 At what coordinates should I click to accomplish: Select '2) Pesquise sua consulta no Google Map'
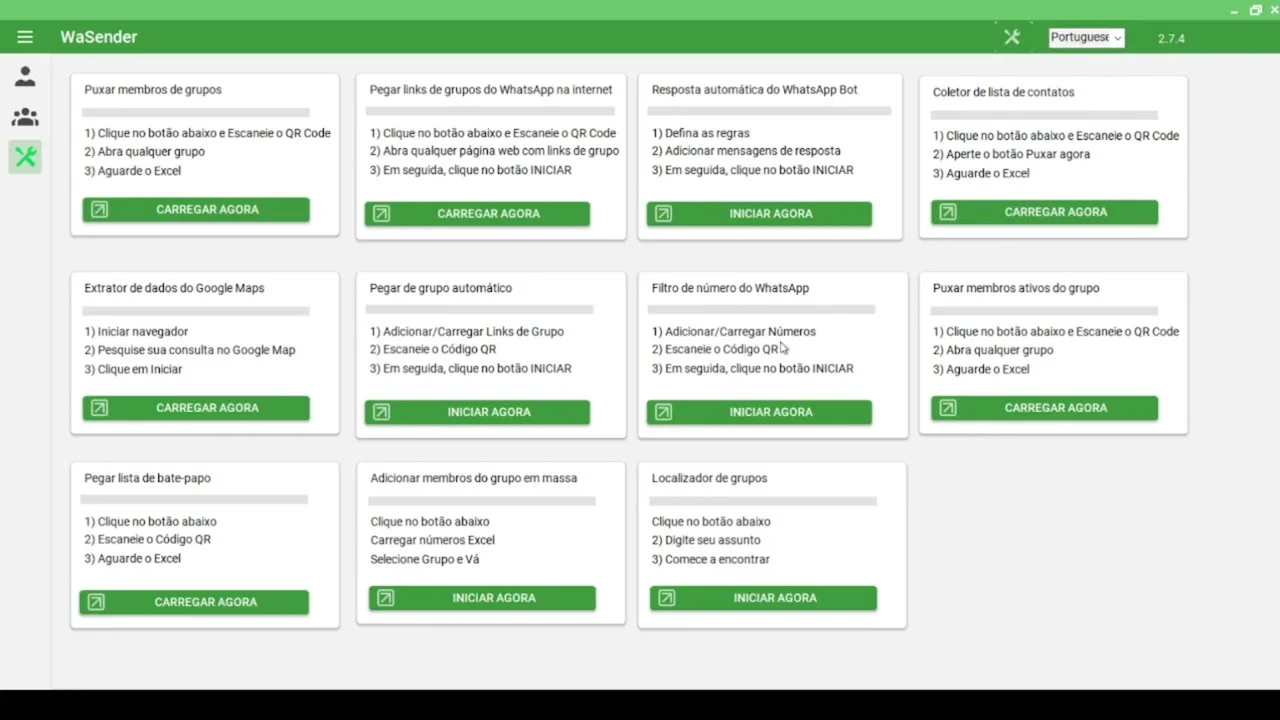(190, 350)
